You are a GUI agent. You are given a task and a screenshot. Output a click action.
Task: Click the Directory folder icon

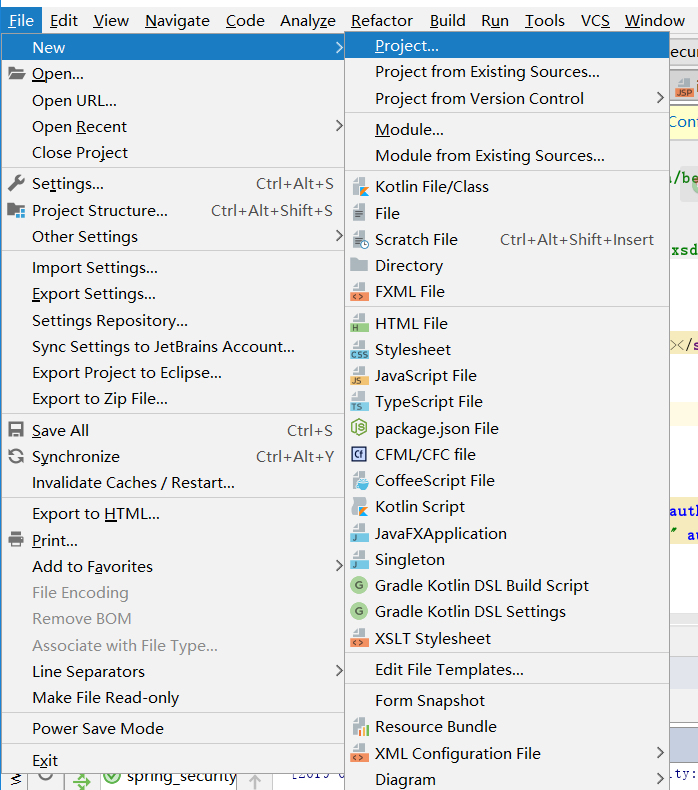[359, 265]
